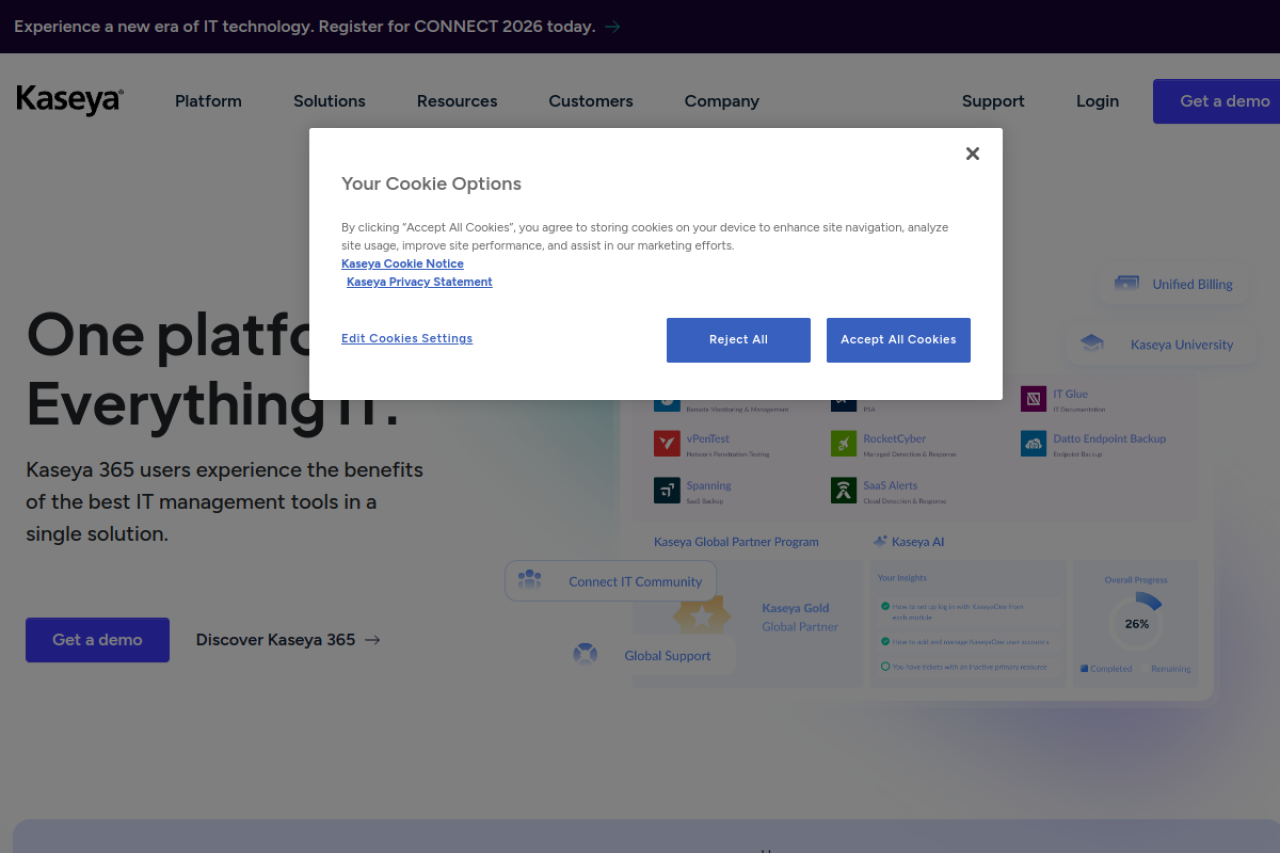Viewport: 1280px width, 853px height.
Task: Click the Global Support lifebuoy icon
Action: click(585, 655)
